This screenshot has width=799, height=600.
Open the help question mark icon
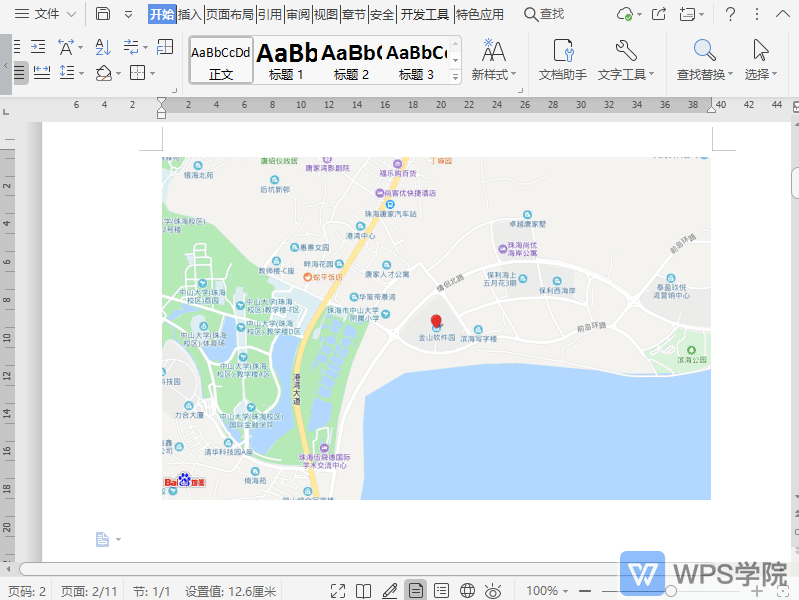pyautogui.click(x=731, y=14)
